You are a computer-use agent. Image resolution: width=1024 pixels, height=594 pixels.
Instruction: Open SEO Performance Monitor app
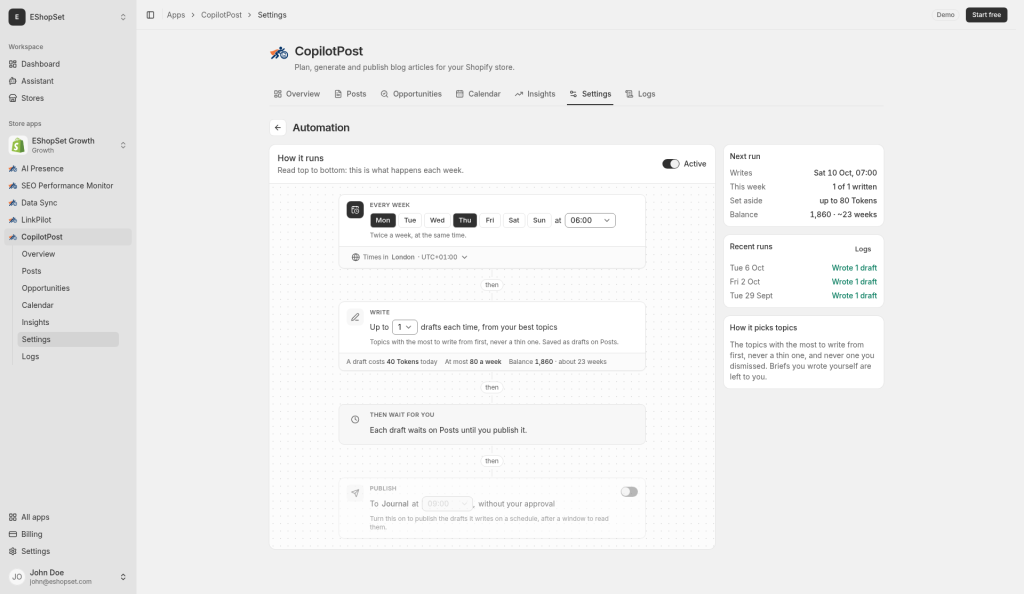tap(68, 185)
